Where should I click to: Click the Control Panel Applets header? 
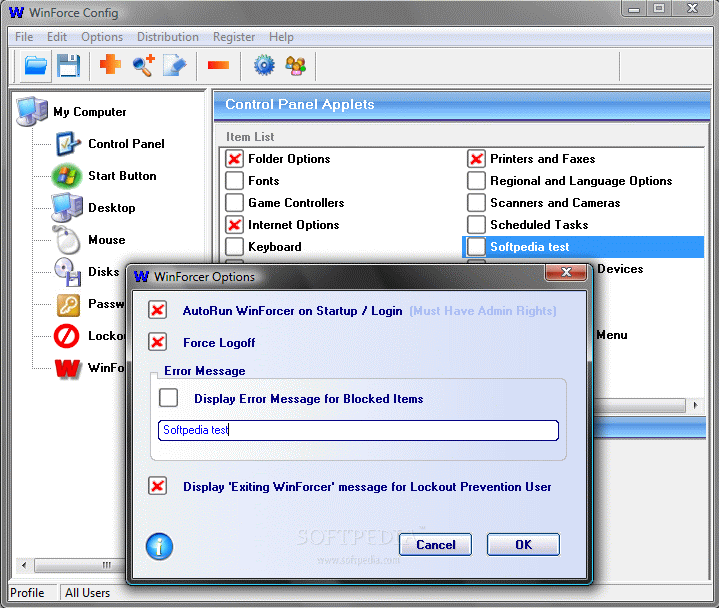[462, 105]
